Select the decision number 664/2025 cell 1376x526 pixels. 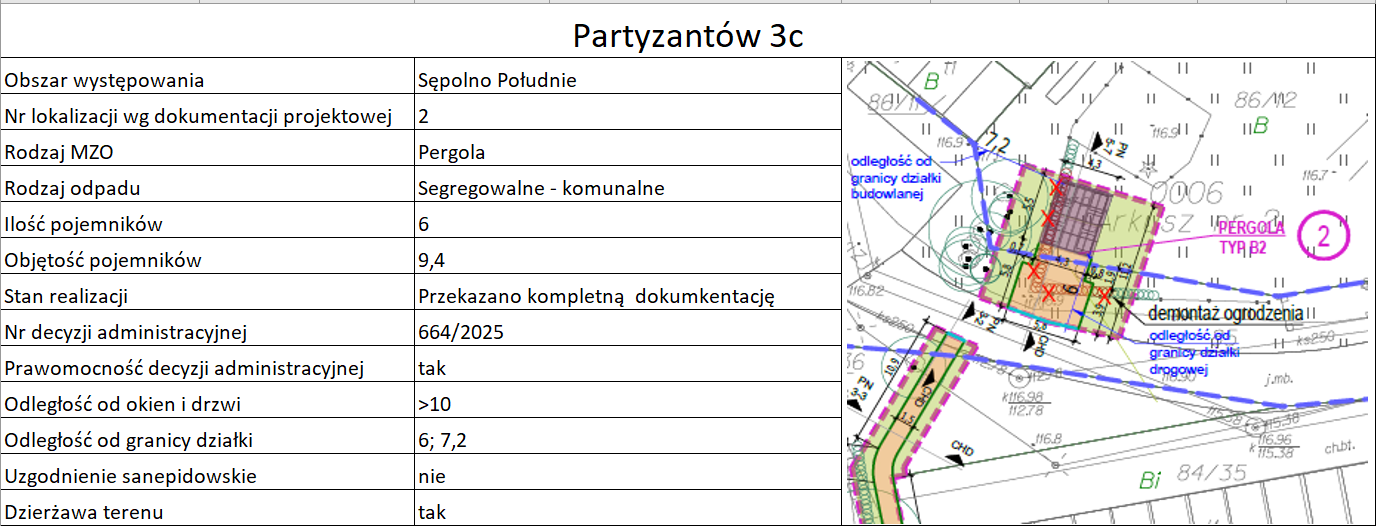click(626, 332)
